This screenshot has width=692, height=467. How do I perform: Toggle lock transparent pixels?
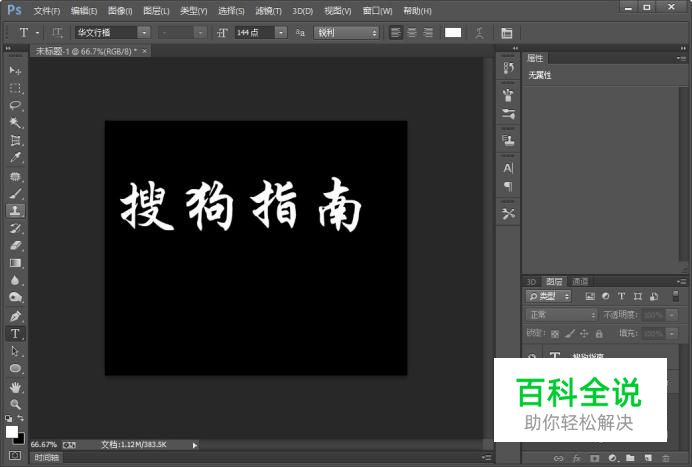tap(555, 334)
